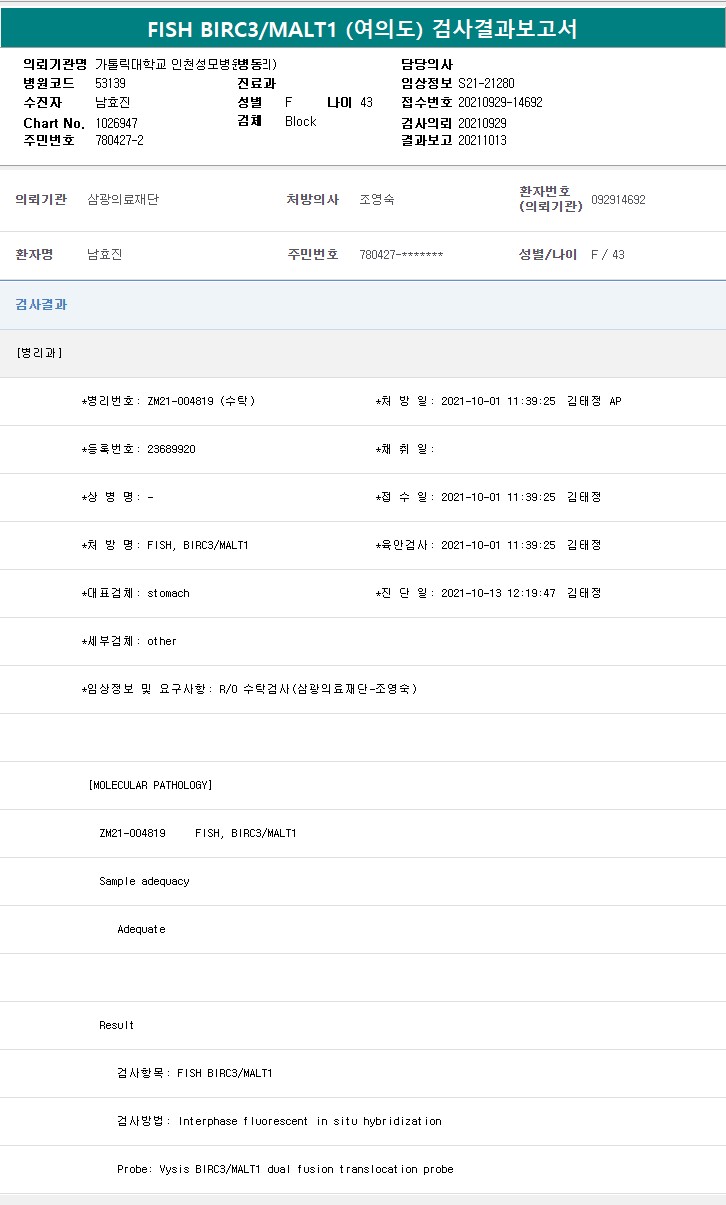Click the 의뢰기관 value 삼광의료재단
This screenshot has height=1205, width=726.
tap(123, 199)
